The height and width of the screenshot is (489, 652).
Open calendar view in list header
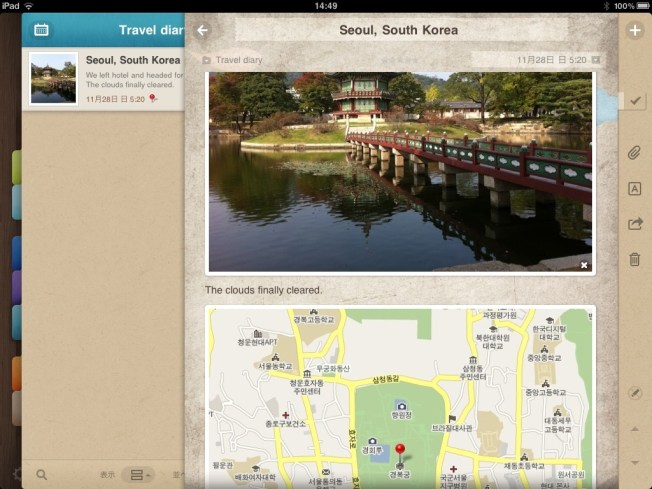(x=41, y=30)
